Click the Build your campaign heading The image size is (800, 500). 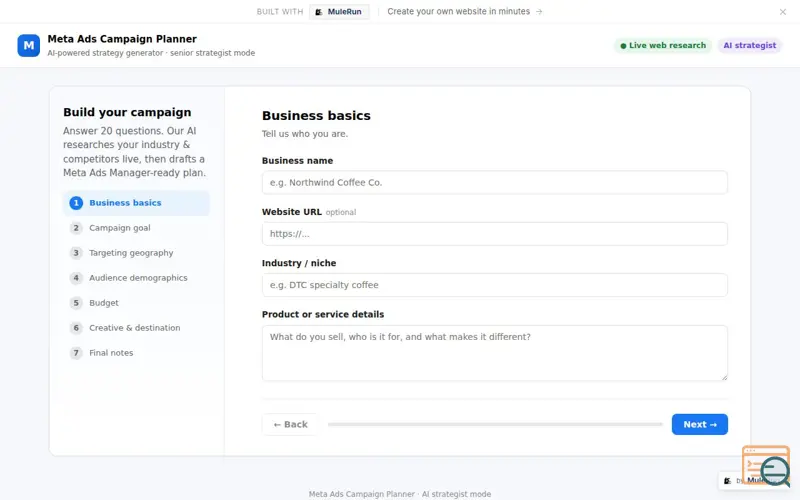tap(127, 112)
